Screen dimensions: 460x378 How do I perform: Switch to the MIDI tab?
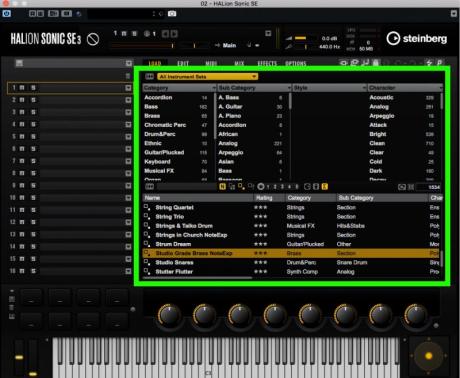point(211,63)
